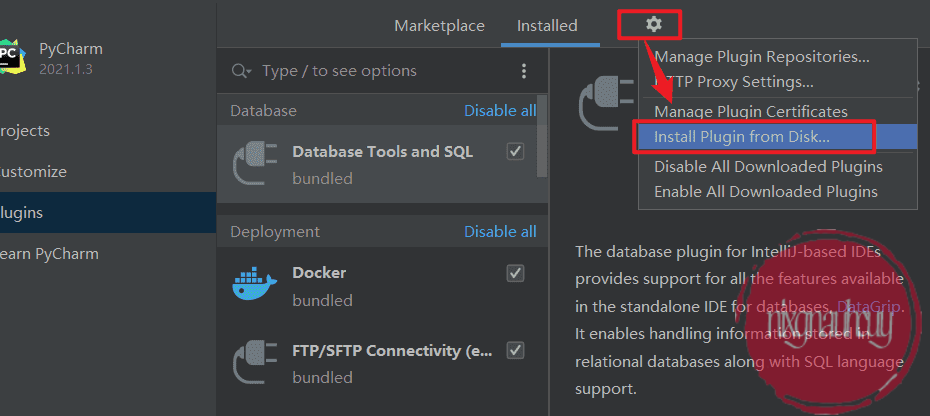
Task: Uncheck the Database Tools and SQL plugin
Action: tap(516, 152)
